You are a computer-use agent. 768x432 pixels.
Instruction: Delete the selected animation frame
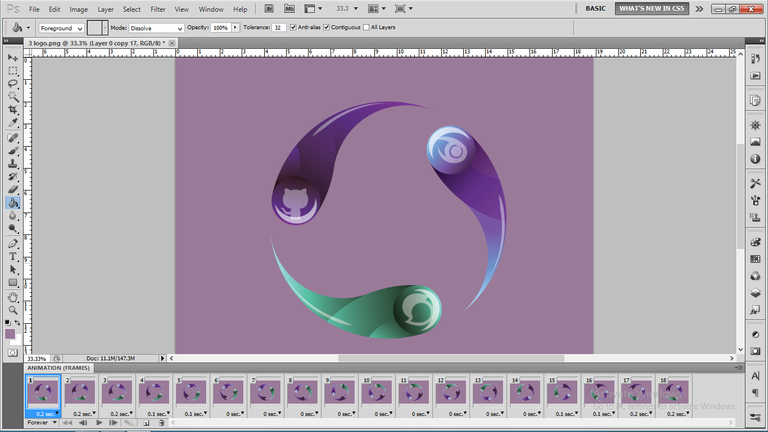click(x=161, y=423)
